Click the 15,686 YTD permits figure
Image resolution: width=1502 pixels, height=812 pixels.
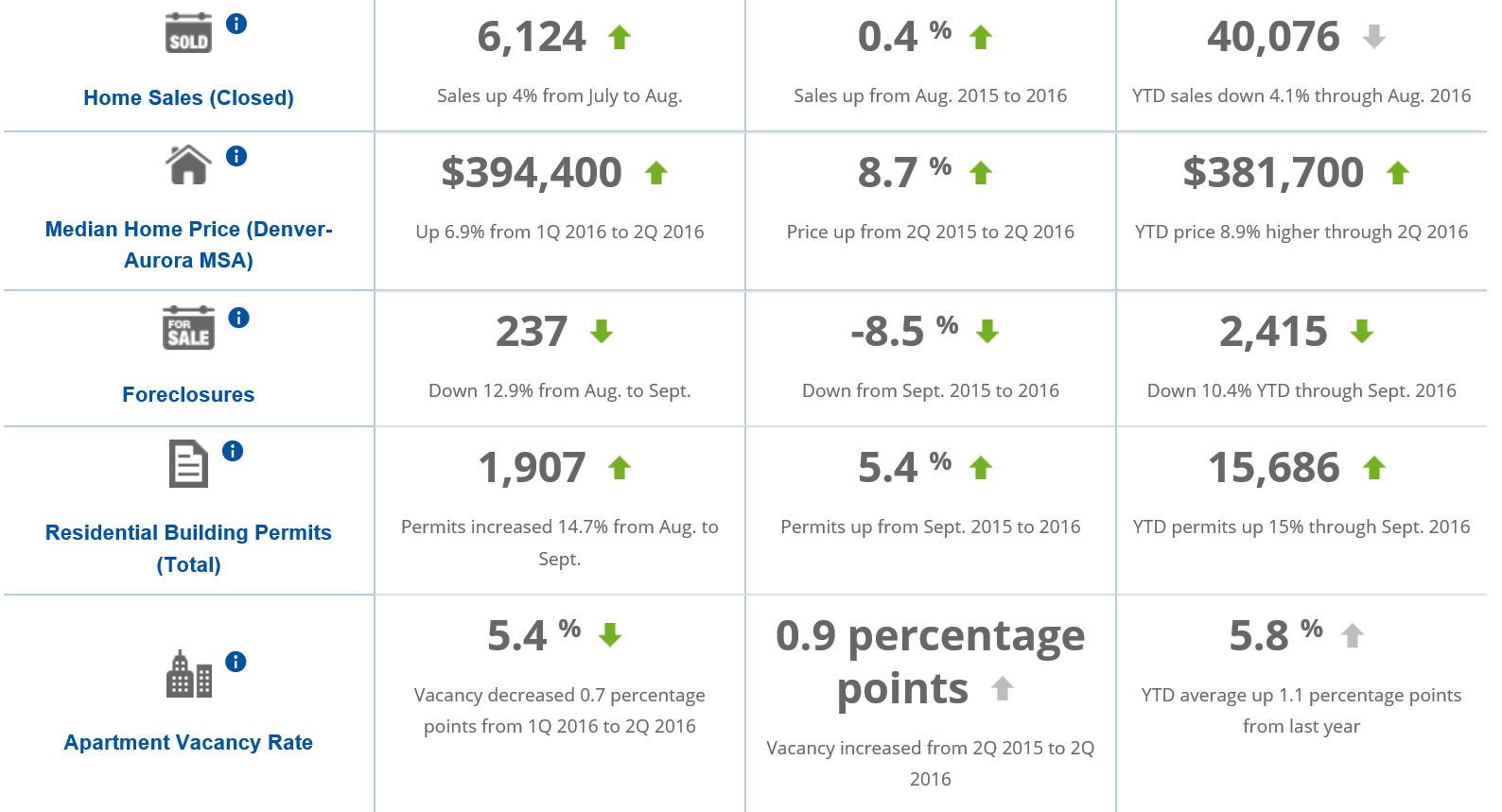click(x=1274, y=468)
